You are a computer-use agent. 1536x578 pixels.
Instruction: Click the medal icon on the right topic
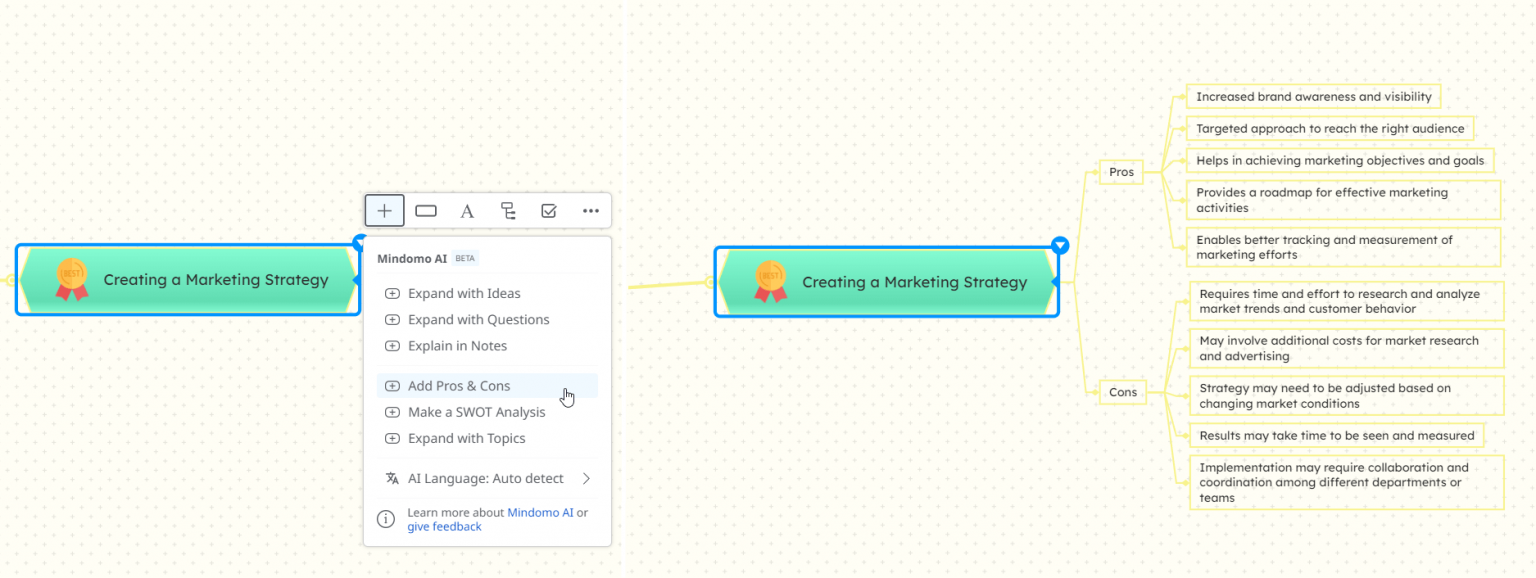(770, 282)
